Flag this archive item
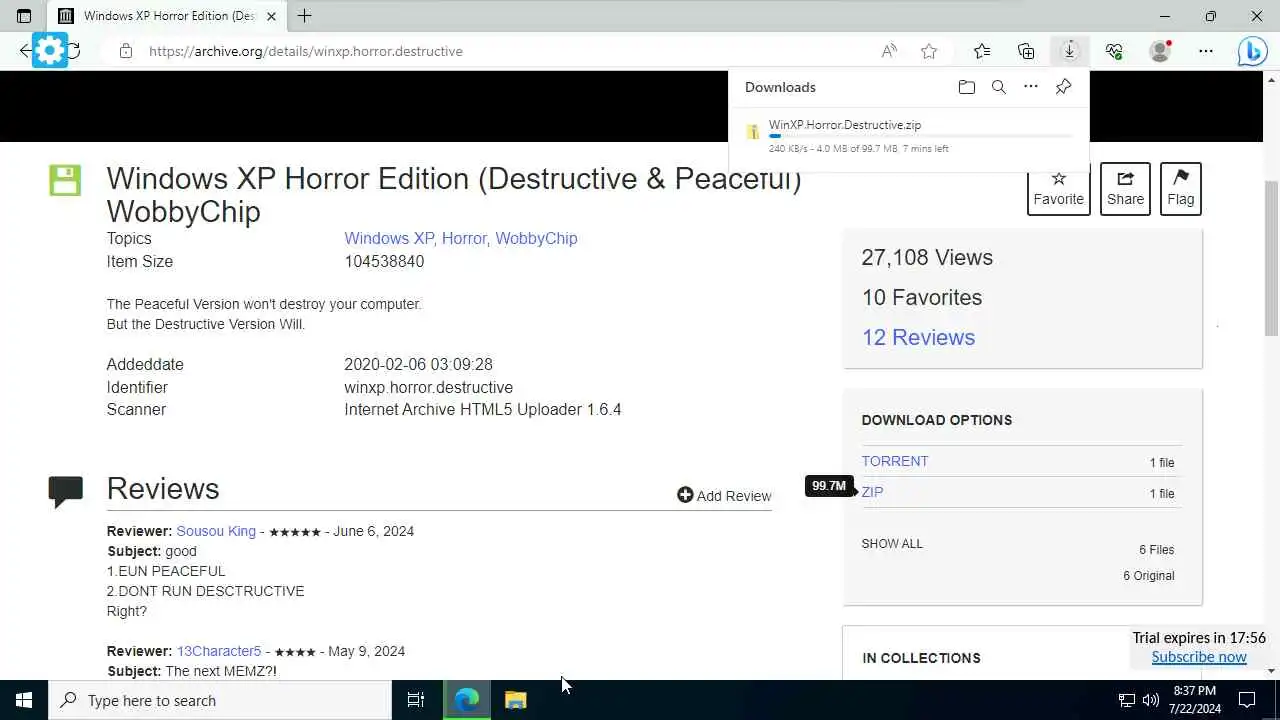This screenshot has height=720, width=1280. coord(1181,188)
